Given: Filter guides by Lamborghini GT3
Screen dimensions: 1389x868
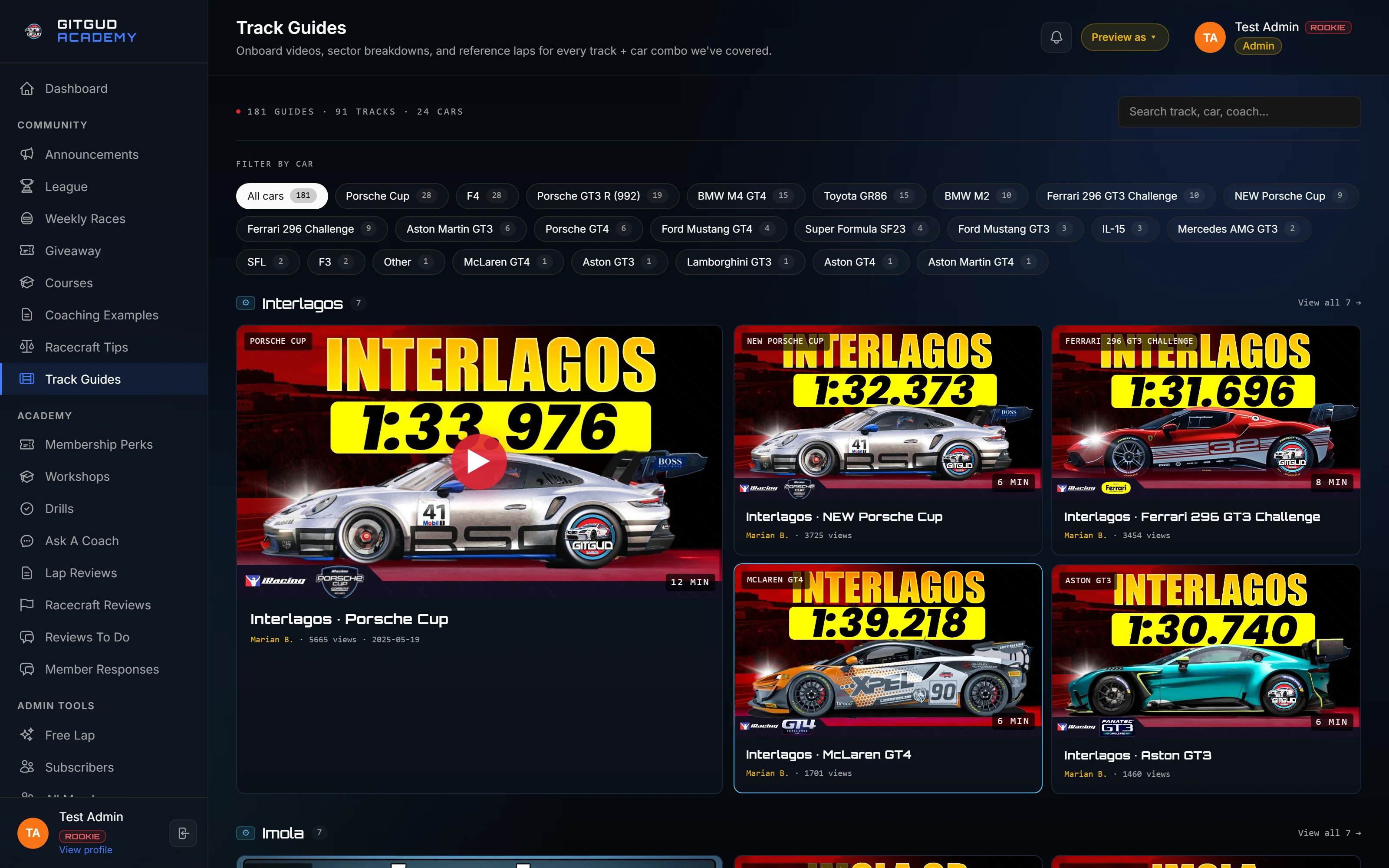Looking at the screenshot, I should (741, 262).
